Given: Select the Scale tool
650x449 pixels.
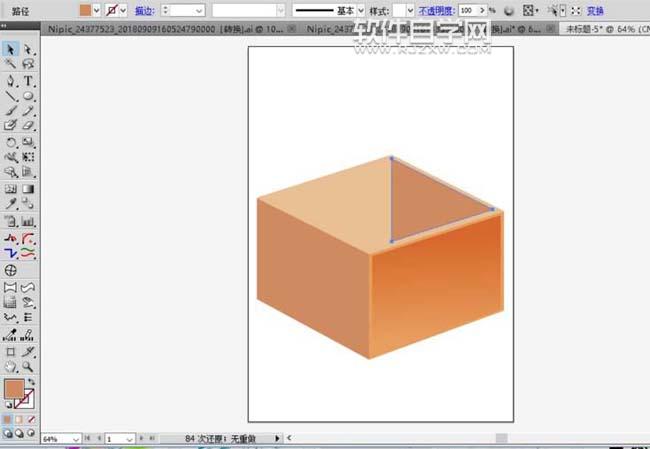Looking at the screenshot, I should click(28, 142).
